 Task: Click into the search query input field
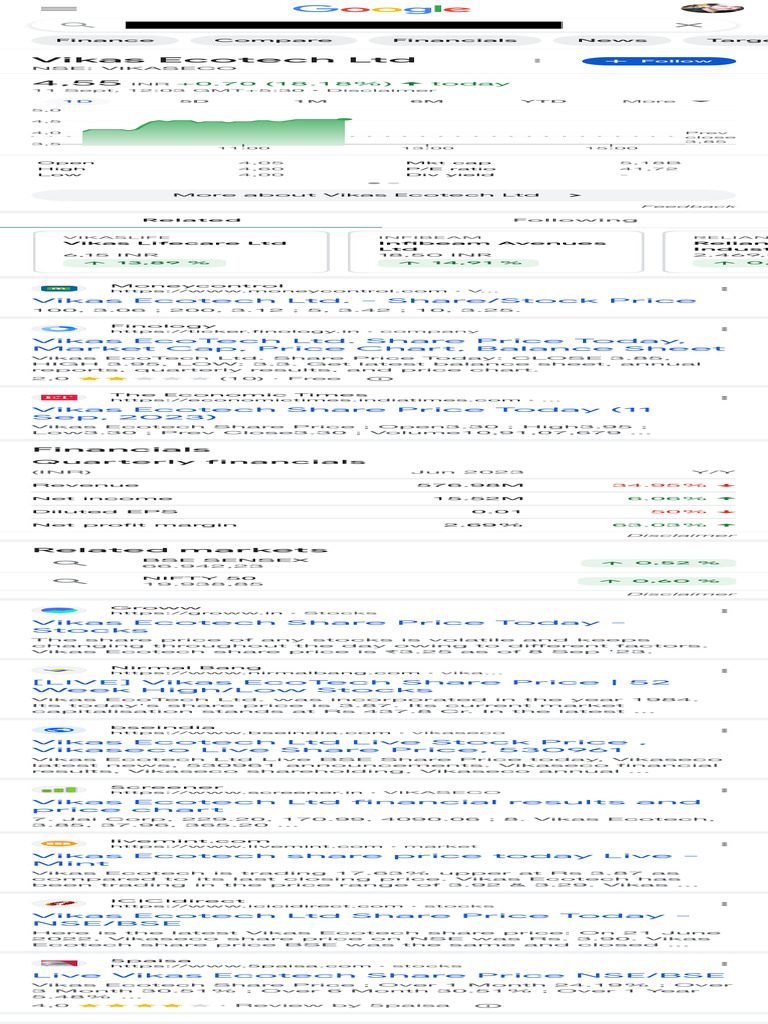click(344, 25)
